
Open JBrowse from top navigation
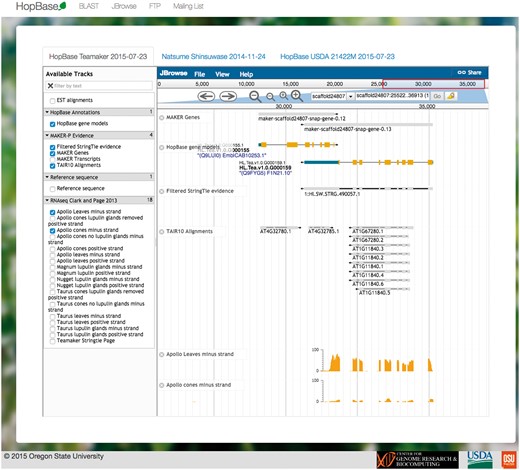coord(124,6)
